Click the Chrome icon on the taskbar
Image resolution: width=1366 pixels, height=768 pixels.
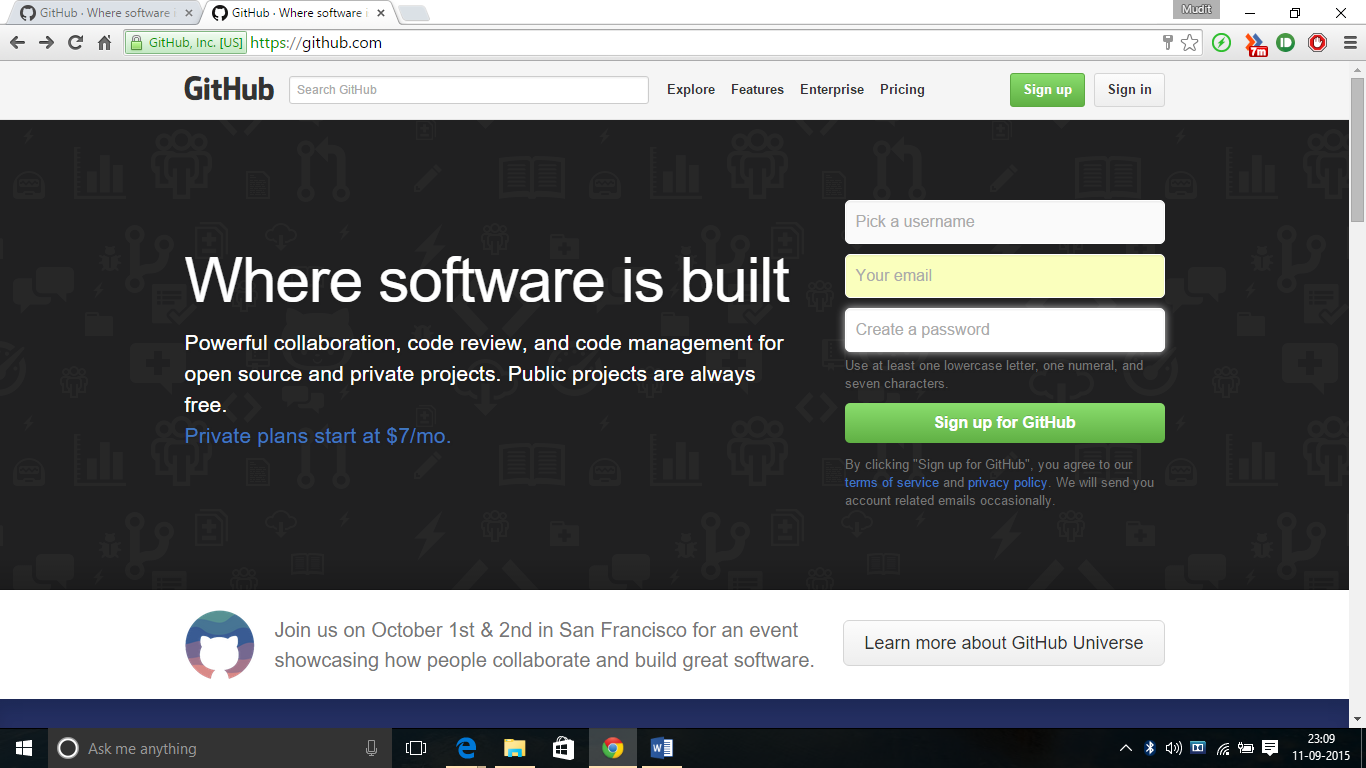[x=613, y=748]
